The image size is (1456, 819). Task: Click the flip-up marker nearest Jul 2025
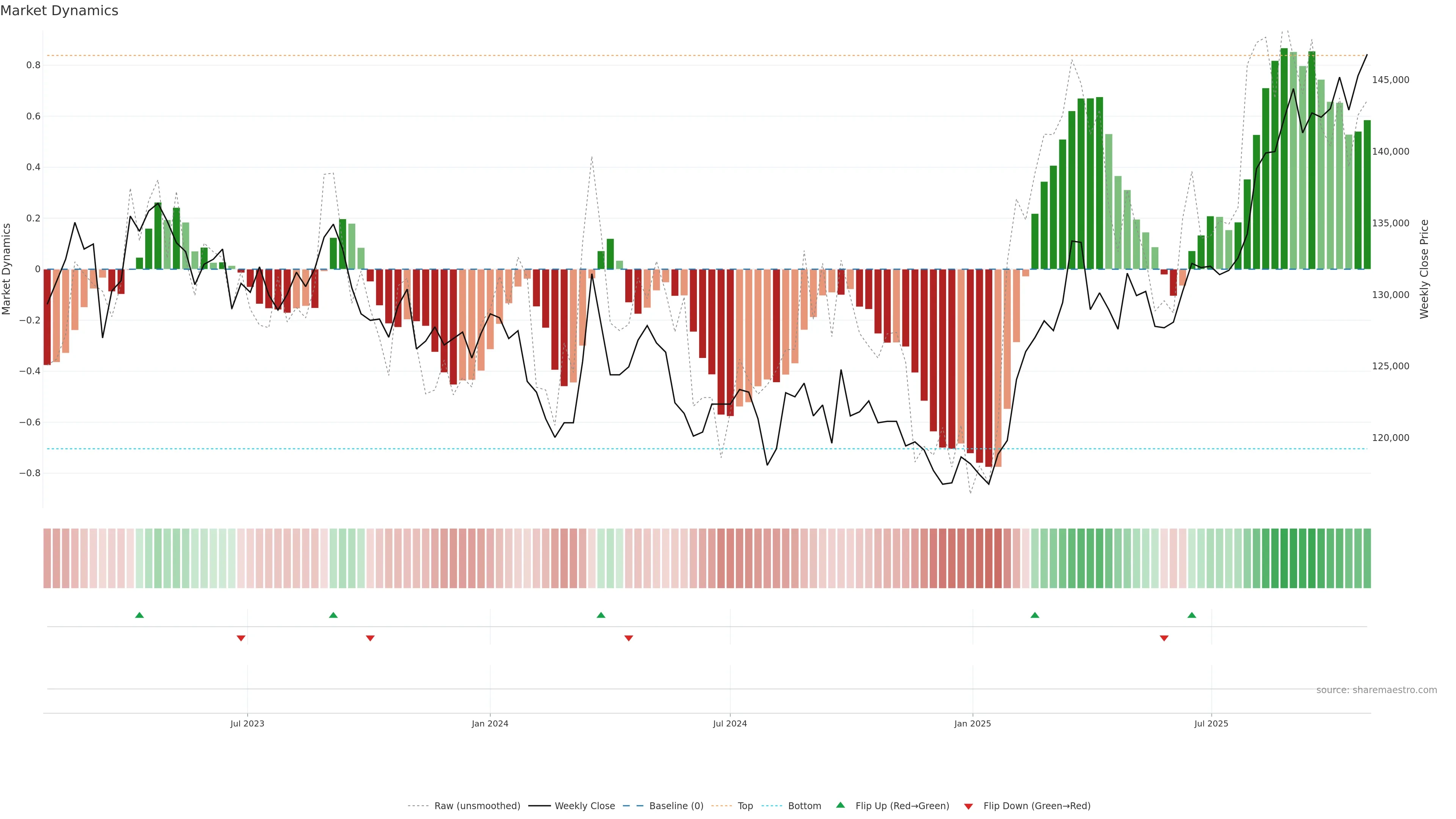pyautogui.click(x=1191, y=615)
